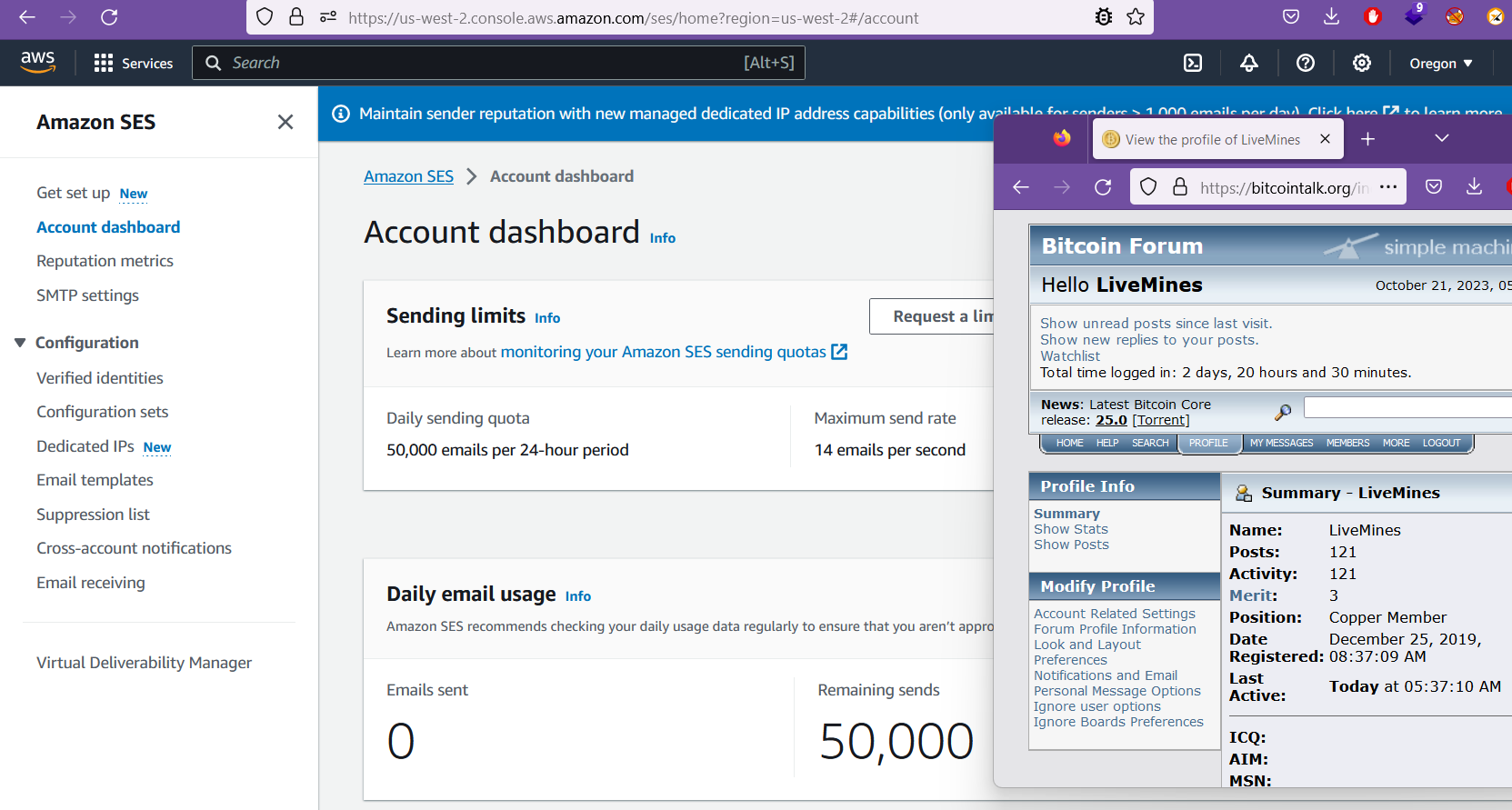Viewport: 1512px width, 810px height.
Task: Go back in the Bitcointalk window
Action: pyautogui.click(x=1021, y=187)
